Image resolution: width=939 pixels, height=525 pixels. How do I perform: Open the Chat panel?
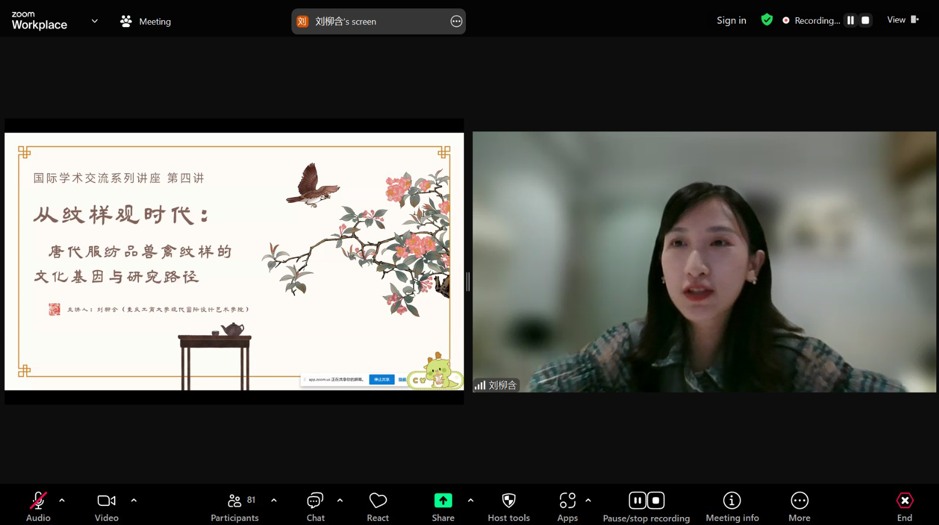coord(315,501)
